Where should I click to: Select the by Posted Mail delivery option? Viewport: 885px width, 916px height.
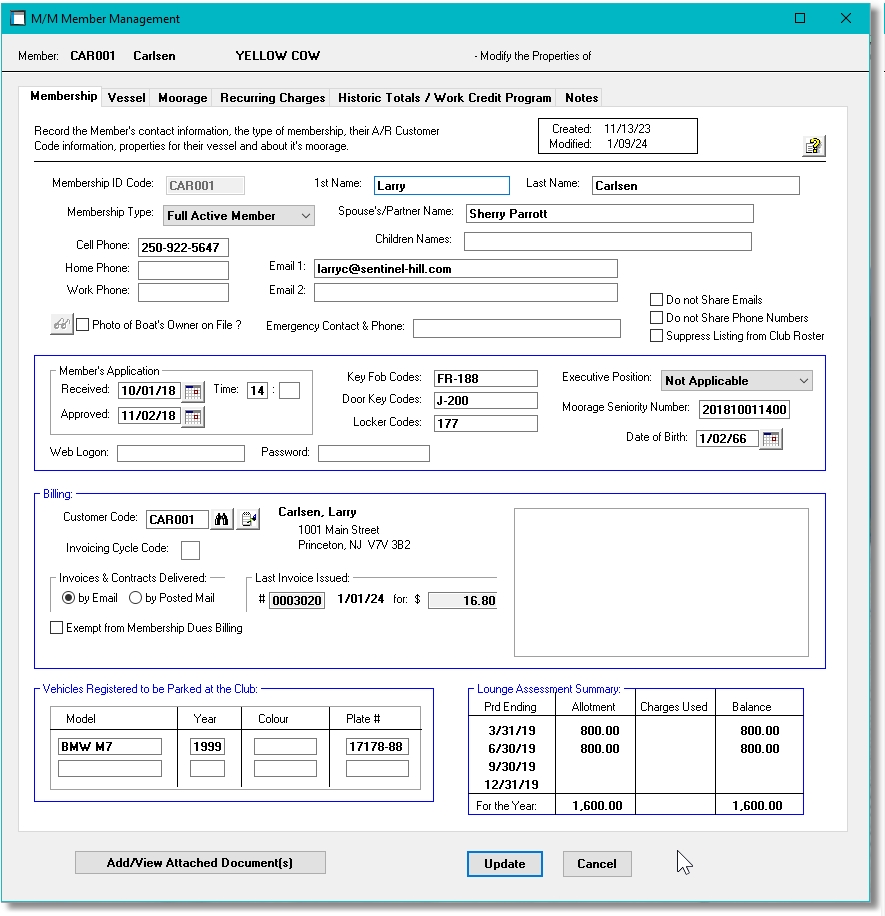coord(136,598)
